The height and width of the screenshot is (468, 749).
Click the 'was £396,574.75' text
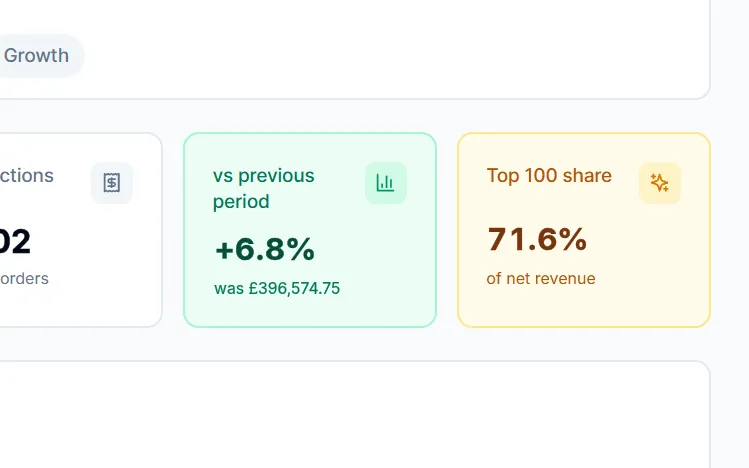(277, 288)
